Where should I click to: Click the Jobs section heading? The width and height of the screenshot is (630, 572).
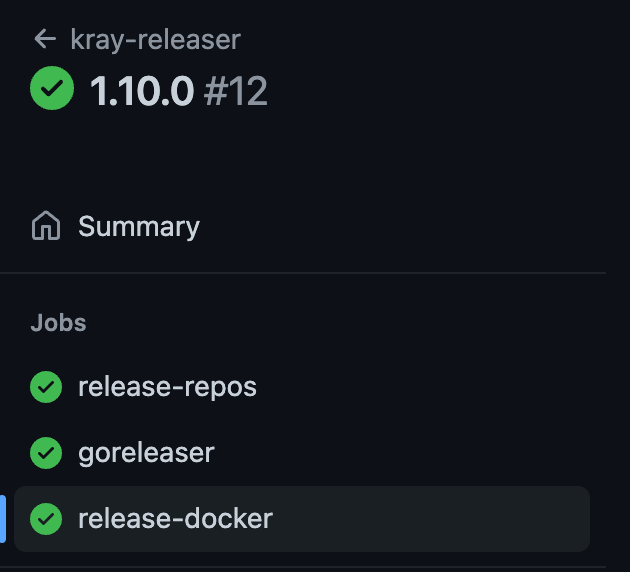point(59,323)
